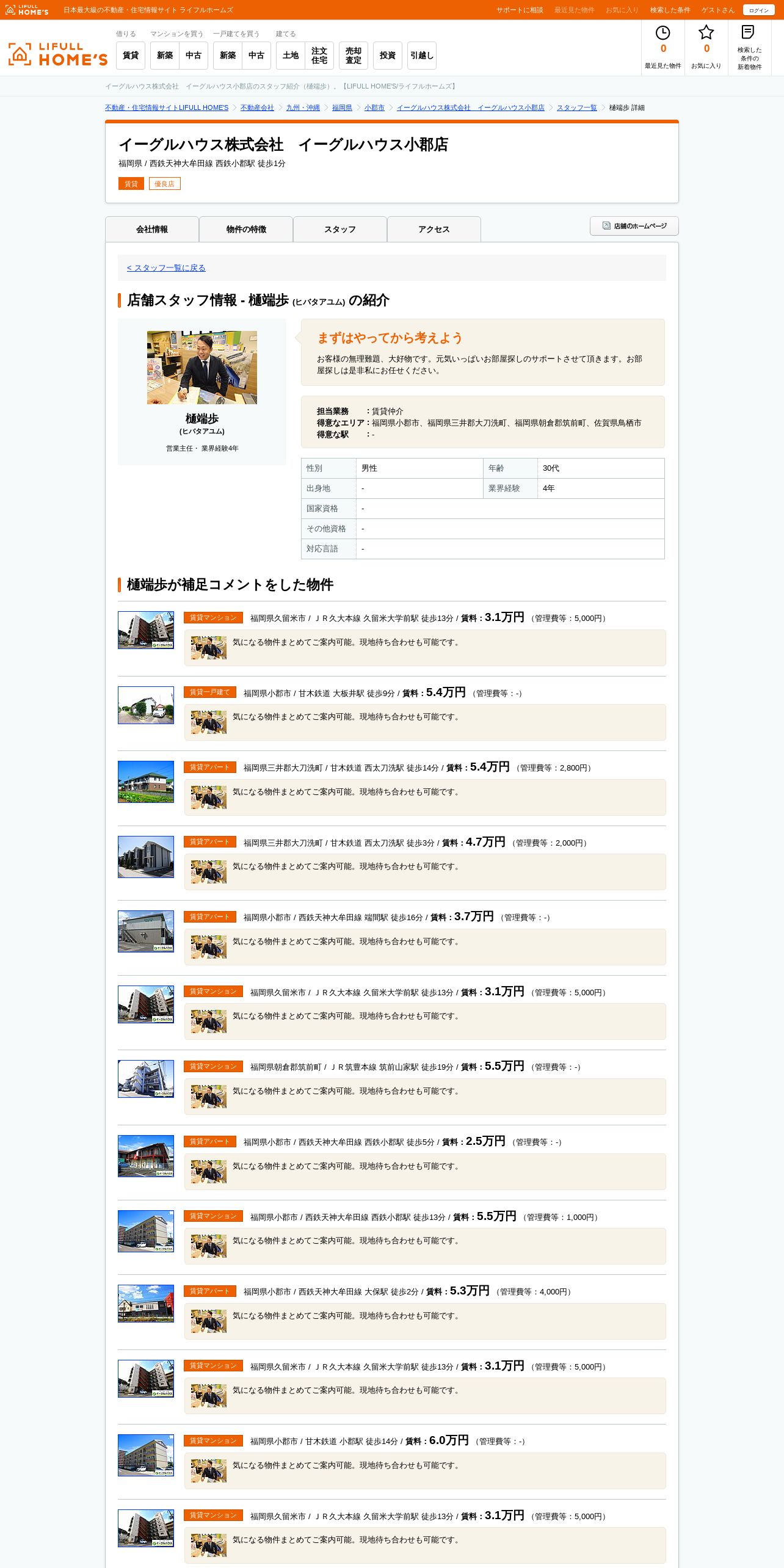Viewport: 784px width, 1568px height.
Task: Open the 引越し navigation item
Action: (422, 56)
